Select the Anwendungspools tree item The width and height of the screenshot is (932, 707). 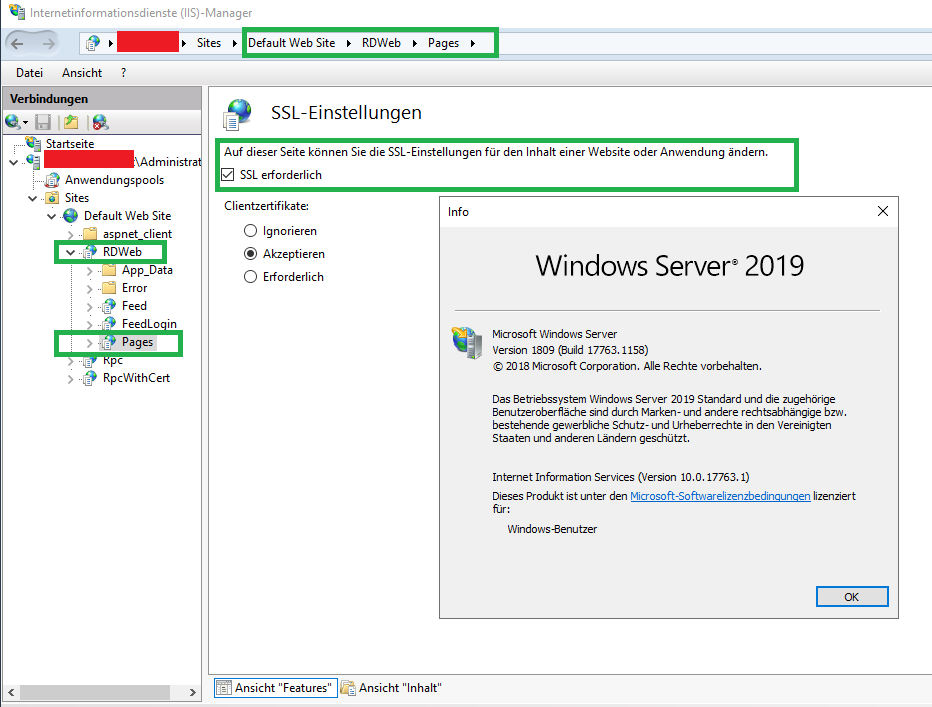(x=114, y=180)
